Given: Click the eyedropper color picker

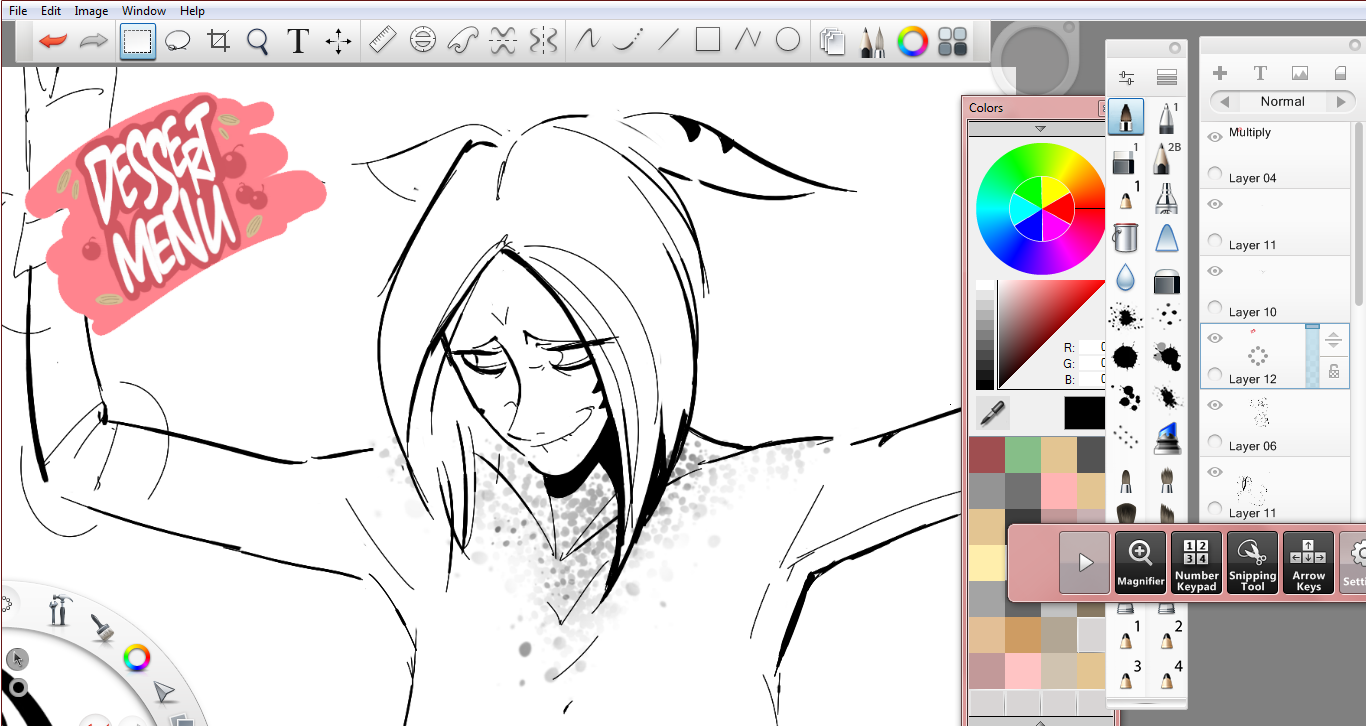Looking at the screenshot, I should coord(993,413).
